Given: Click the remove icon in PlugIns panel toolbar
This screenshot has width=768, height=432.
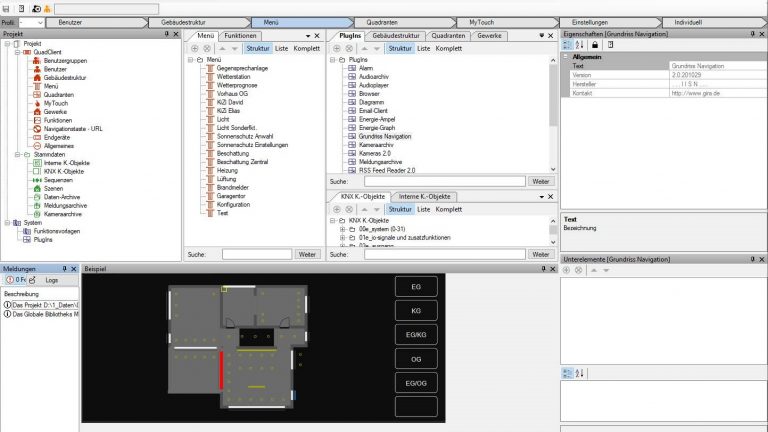Looking at the screenshot, I should (350, 48).
